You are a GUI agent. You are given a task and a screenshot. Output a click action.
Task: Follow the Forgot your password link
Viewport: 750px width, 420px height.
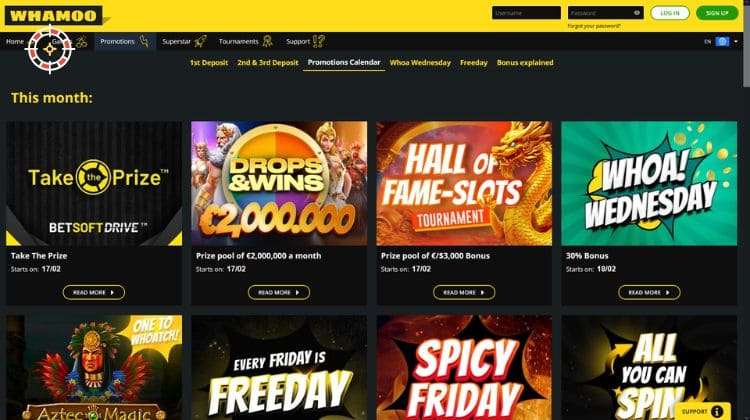[x=594, y=26]
